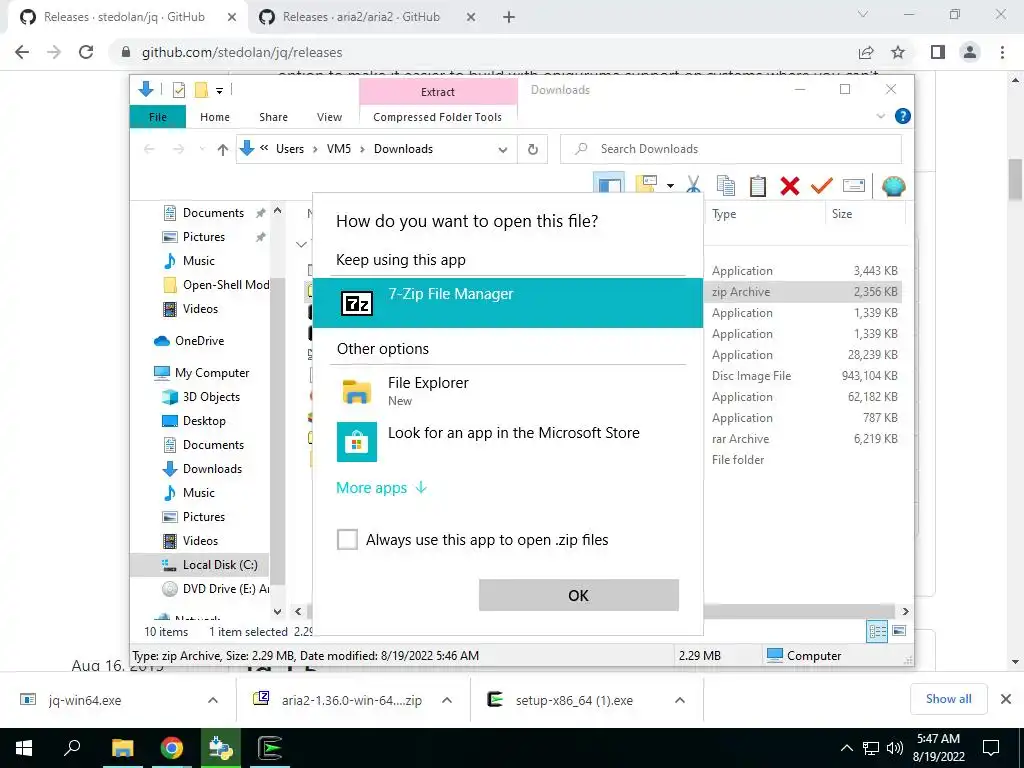The width and height of the screenshot is (1024, 768).
Task: Switch to aria2 Releases browser tab
Action: coord(361,17)
